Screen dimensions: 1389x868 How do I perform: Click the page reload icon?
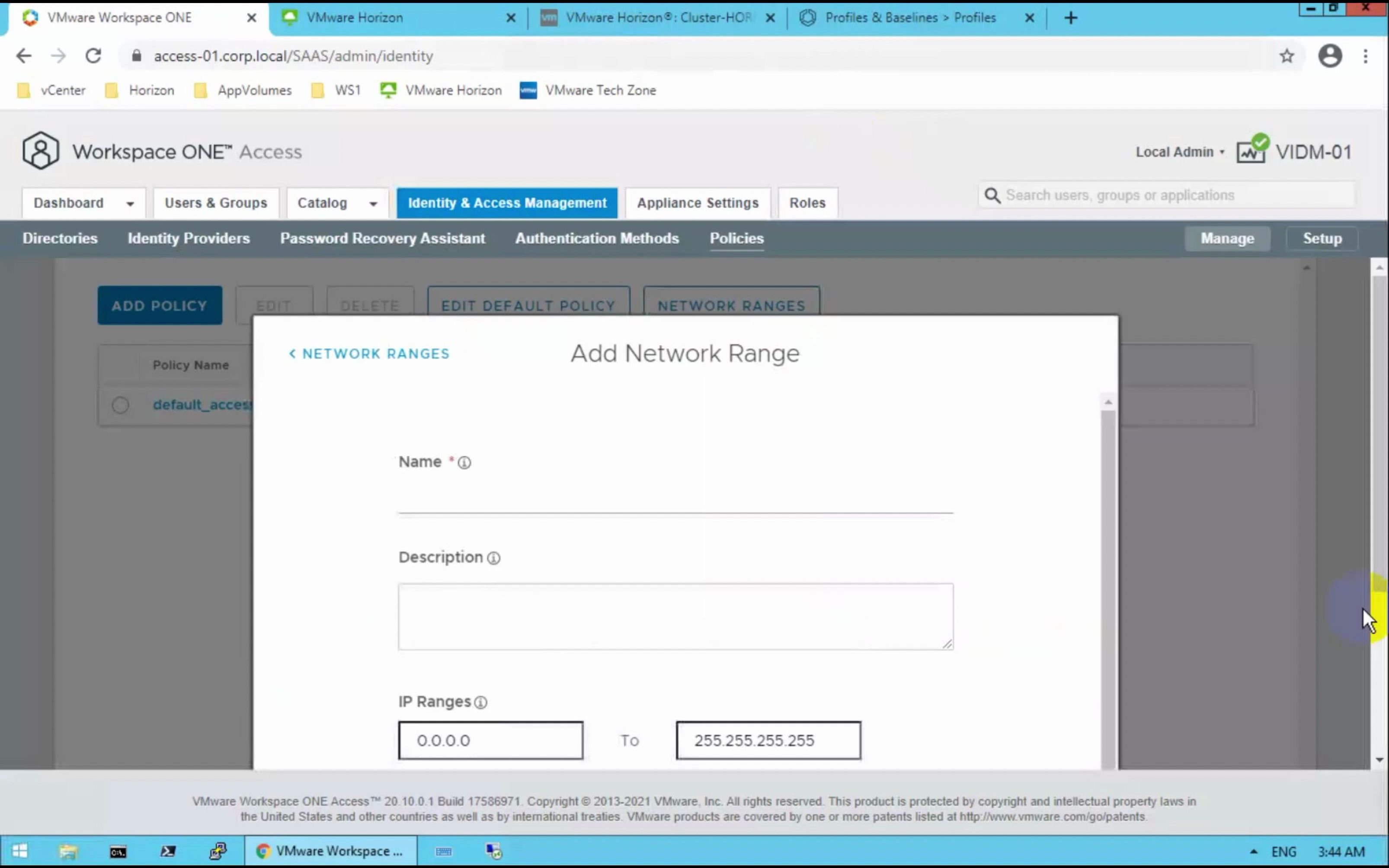tap(93, 56)
